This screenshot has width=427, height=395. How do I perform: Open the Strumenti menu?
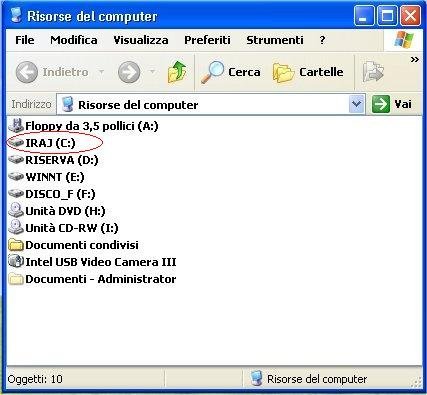point(275,40)
